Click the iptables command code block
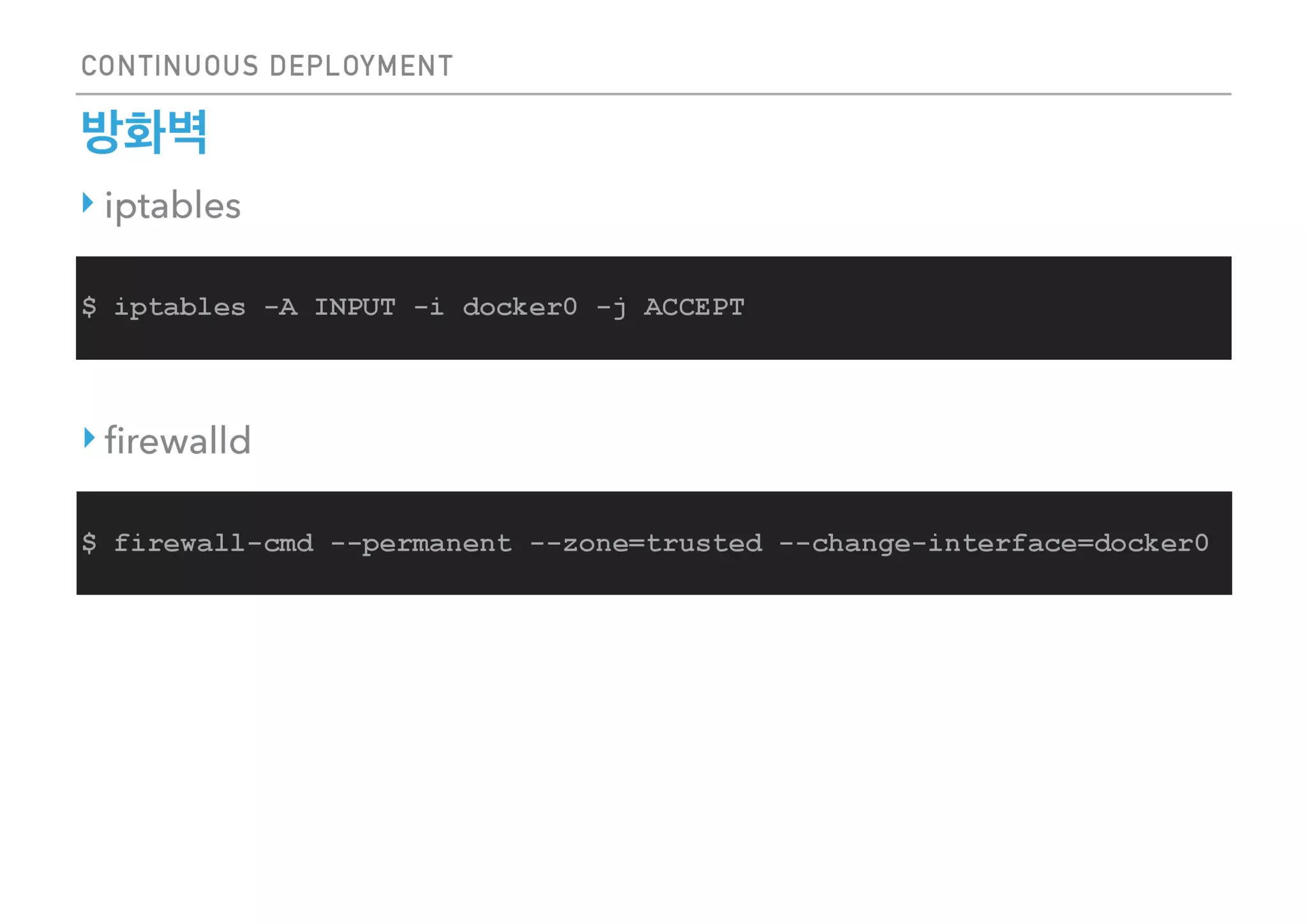Viewport: 1307px width, 924px height. coord(653,308)
